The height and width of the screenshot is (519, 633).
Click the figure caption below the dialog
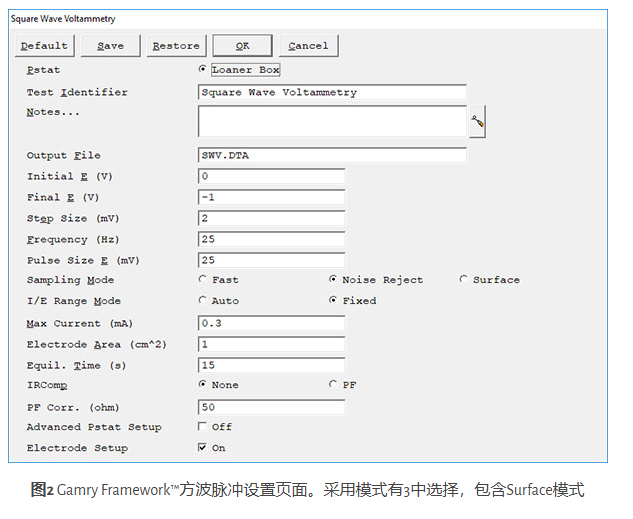point(308,490)
